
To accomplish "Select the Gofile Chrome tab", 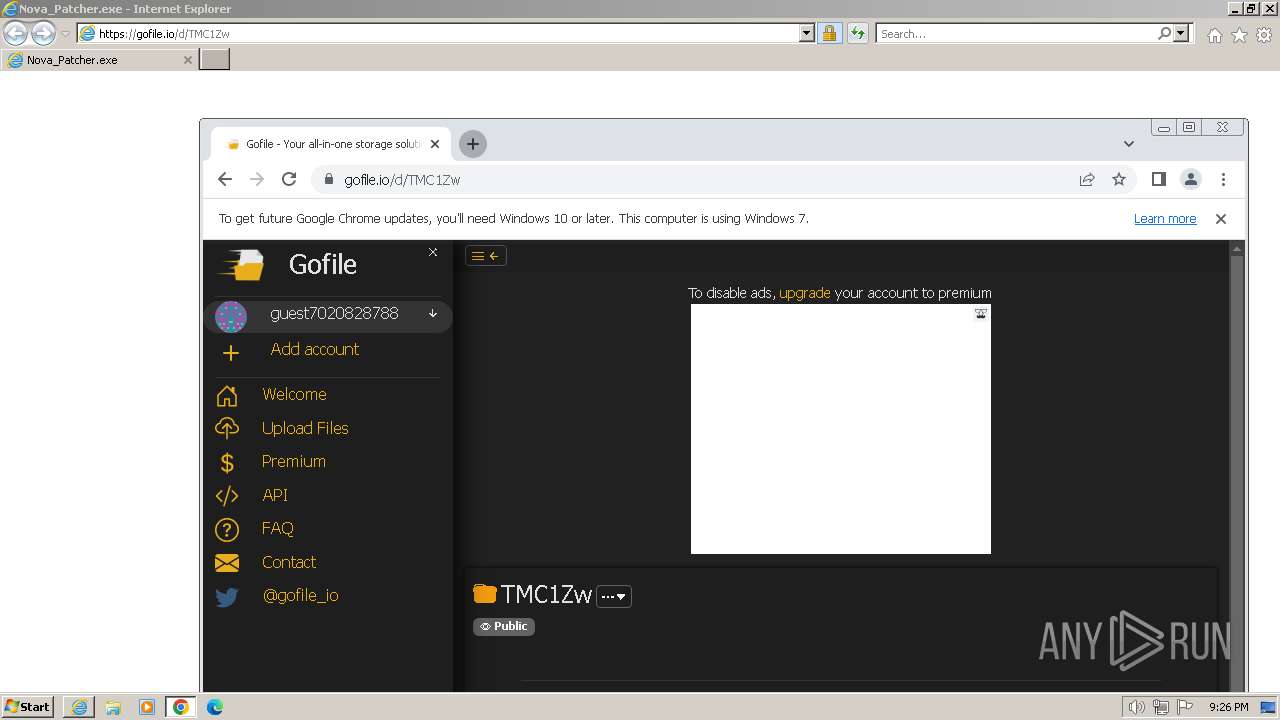I will pyautogui.click(x=330, y=144).
